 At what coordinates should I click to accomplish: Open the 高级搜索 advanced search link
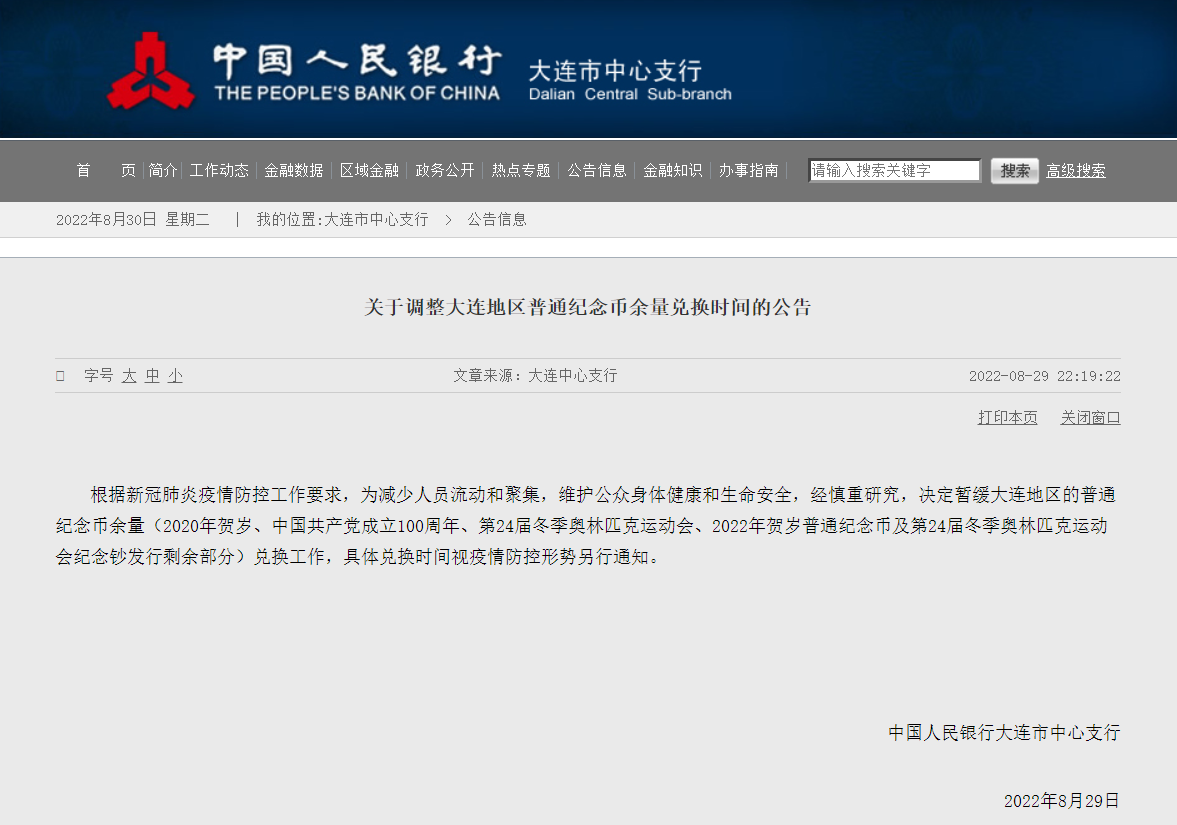pyautogui.click(x=1076, y=171)
